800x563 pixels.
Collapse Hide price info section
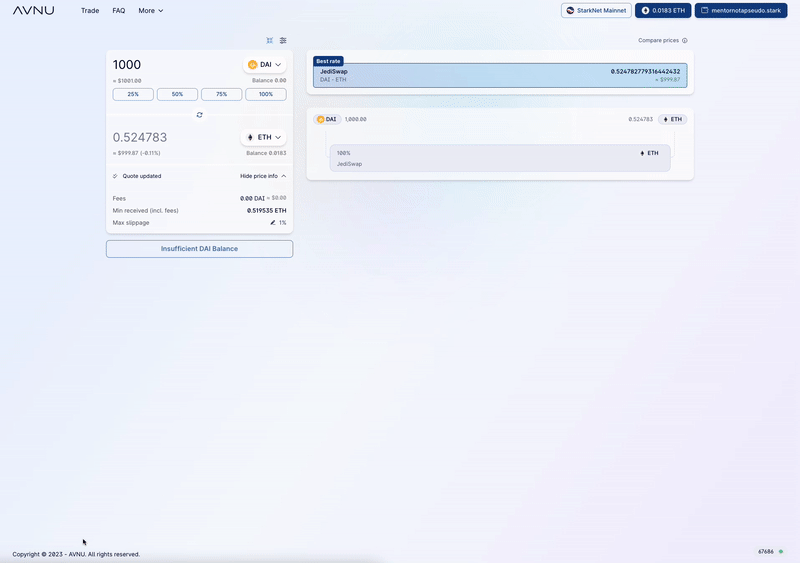coord(263,176)
